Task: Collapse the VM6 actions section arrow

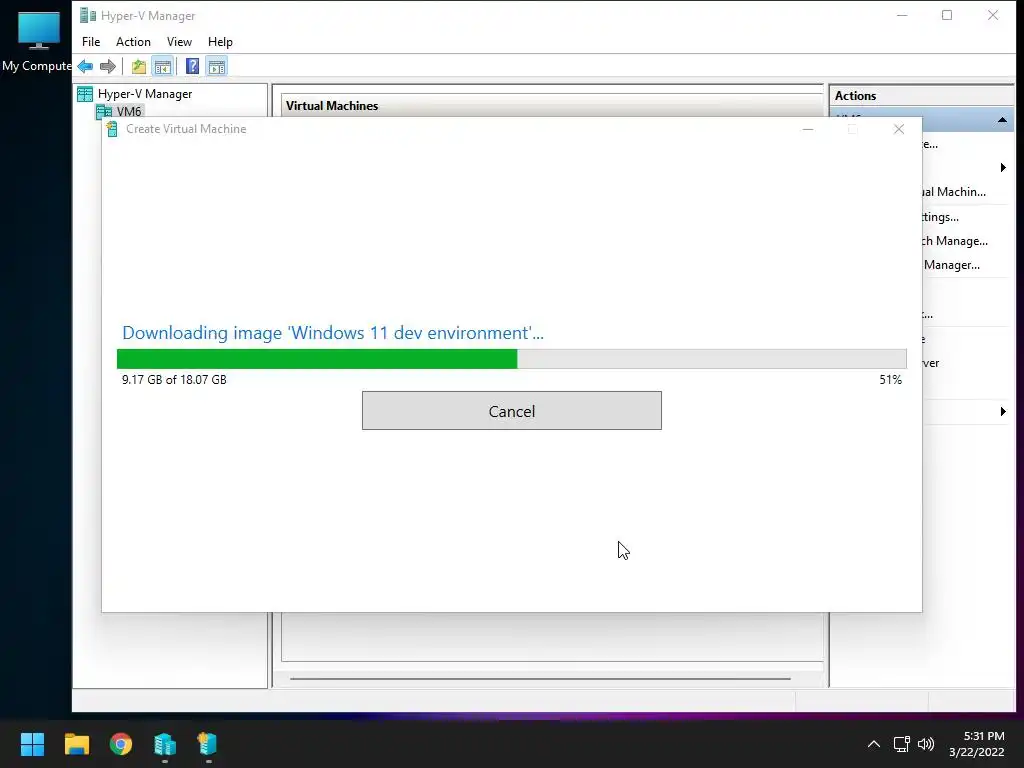Action: [x=1002, y=120]
